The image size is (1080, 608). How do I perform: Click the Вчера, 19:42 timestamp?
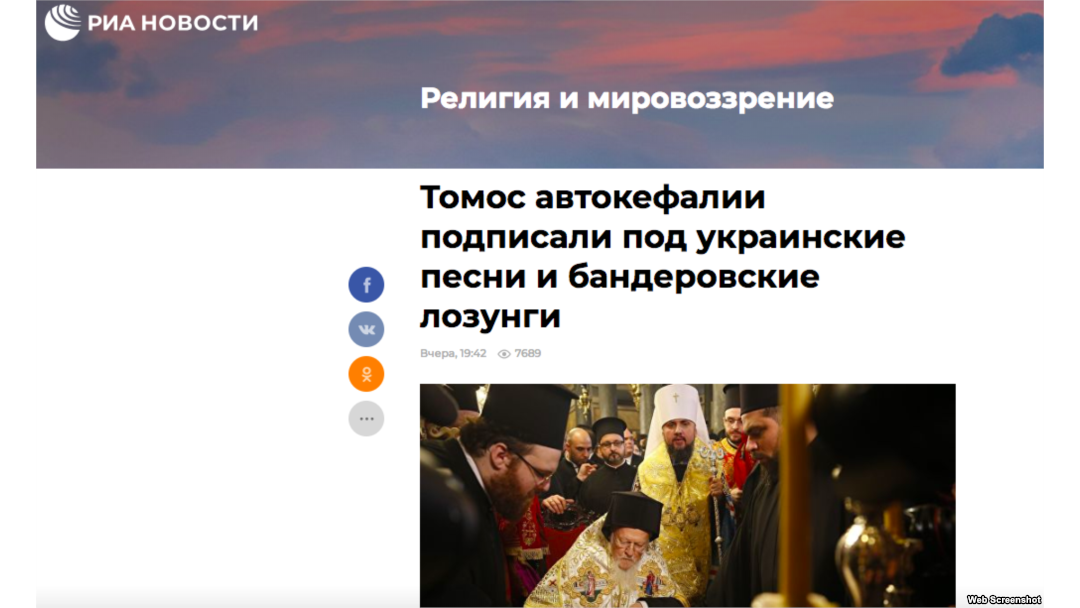pos(453,353)
